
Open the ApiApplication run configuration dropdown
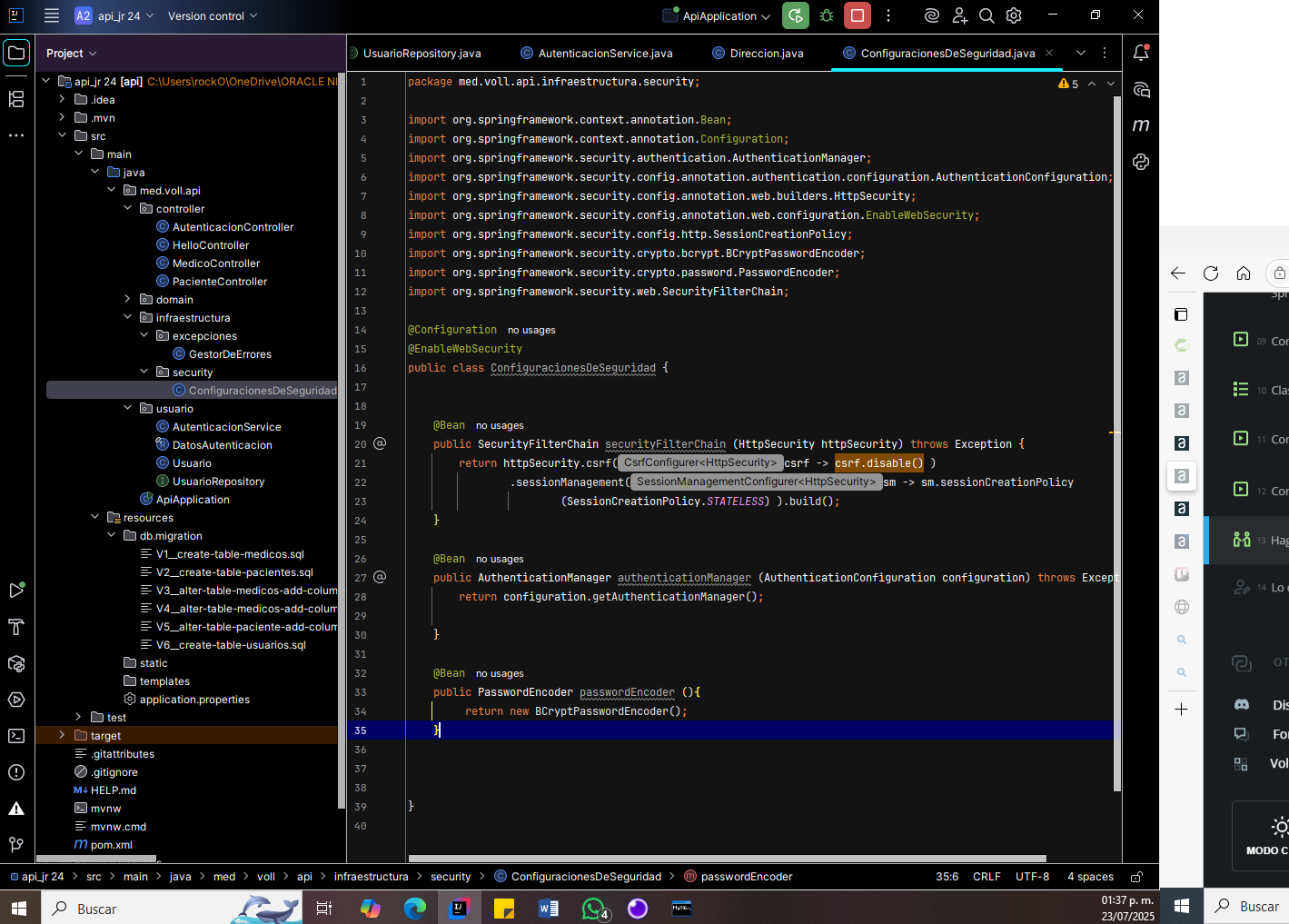click(x=717, y=15)
